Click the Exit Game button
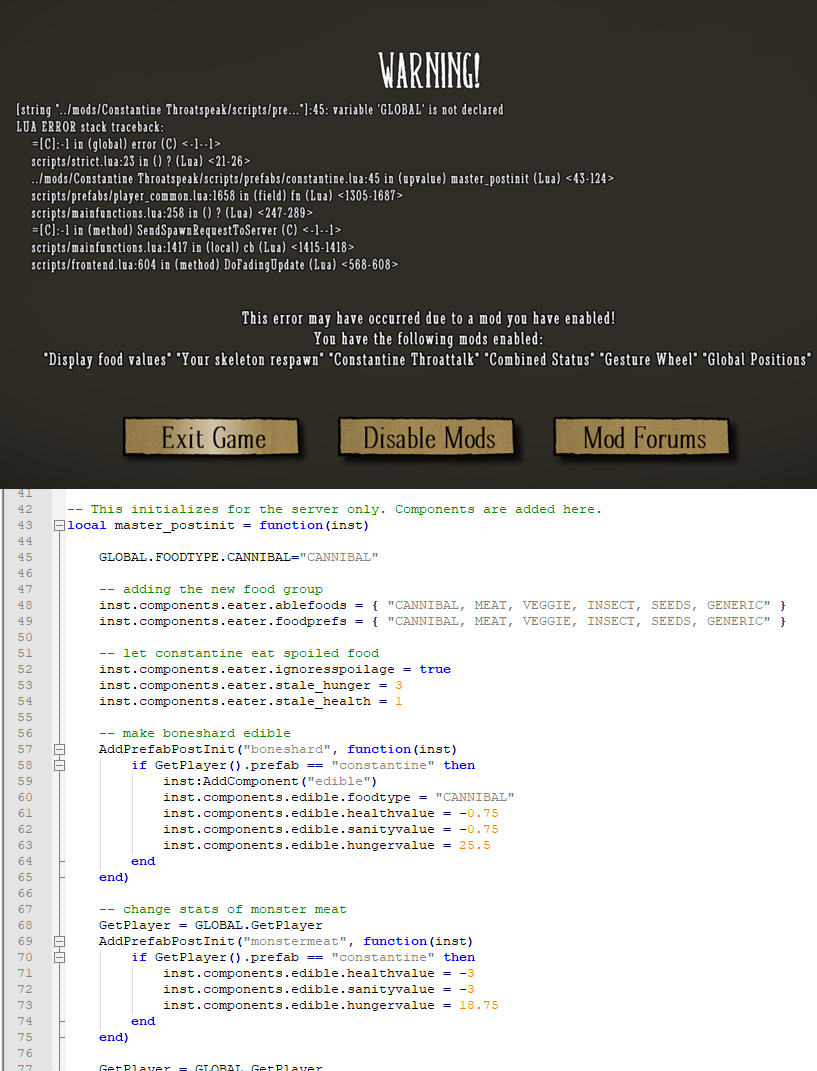The height and width of the screenshot is (1071, 817). [212, 438]
